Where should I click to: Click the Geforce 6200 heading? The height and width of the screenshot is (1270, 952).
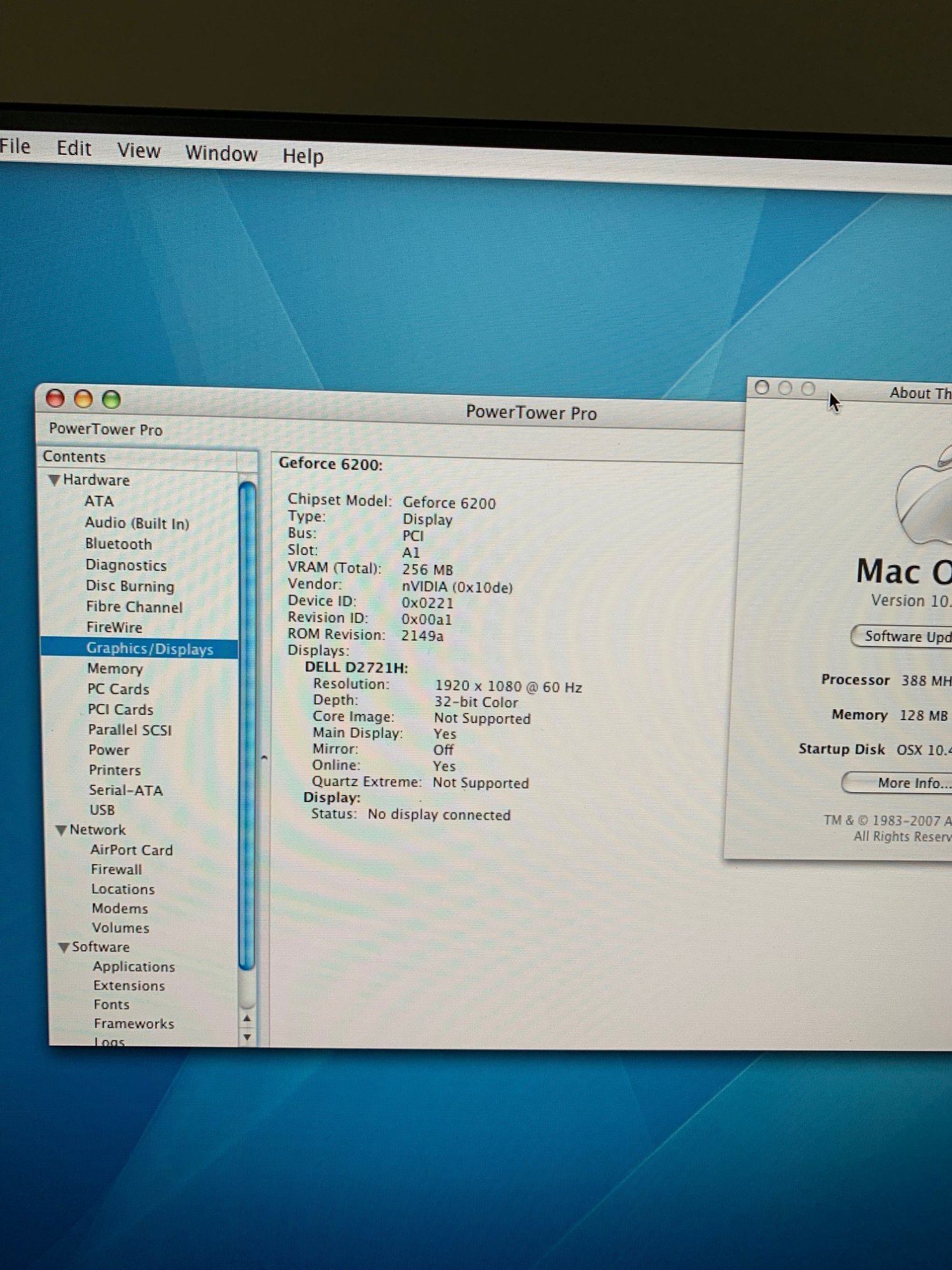point(331,464)
